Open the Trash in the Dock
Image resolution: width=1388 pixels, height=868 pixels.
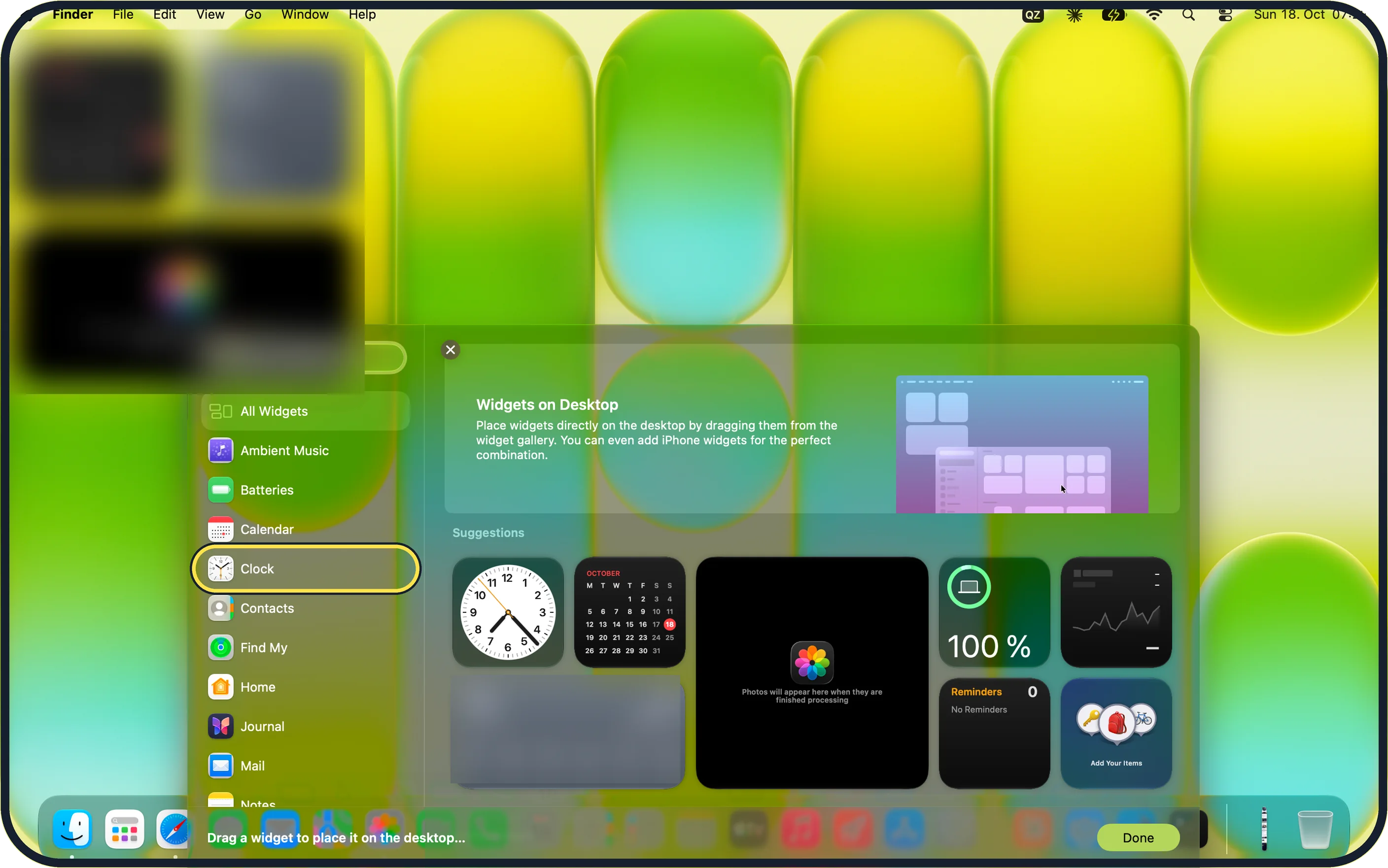pos(1315,829)
